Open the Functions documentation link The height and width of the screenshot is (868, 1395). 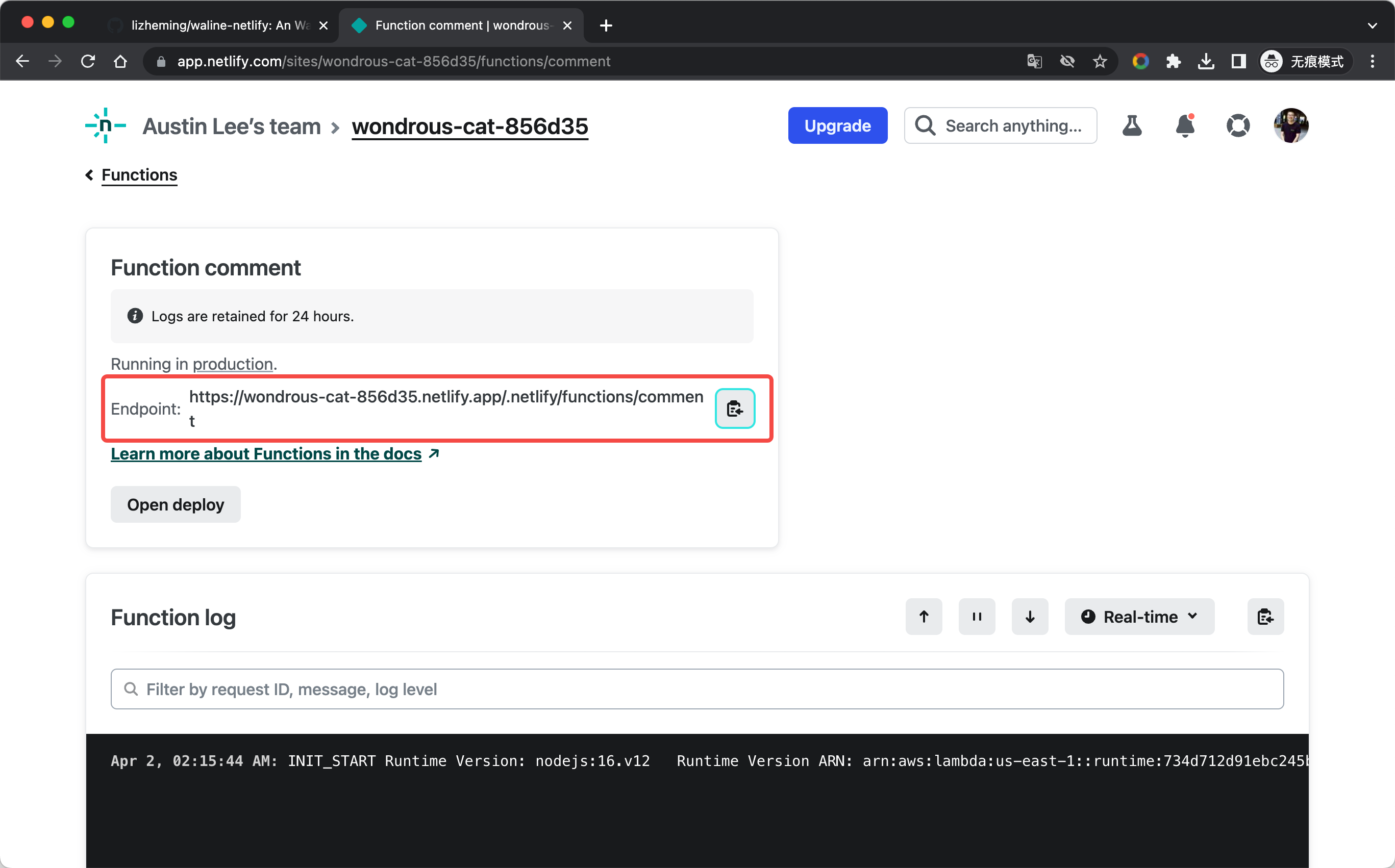coord(266,453)
